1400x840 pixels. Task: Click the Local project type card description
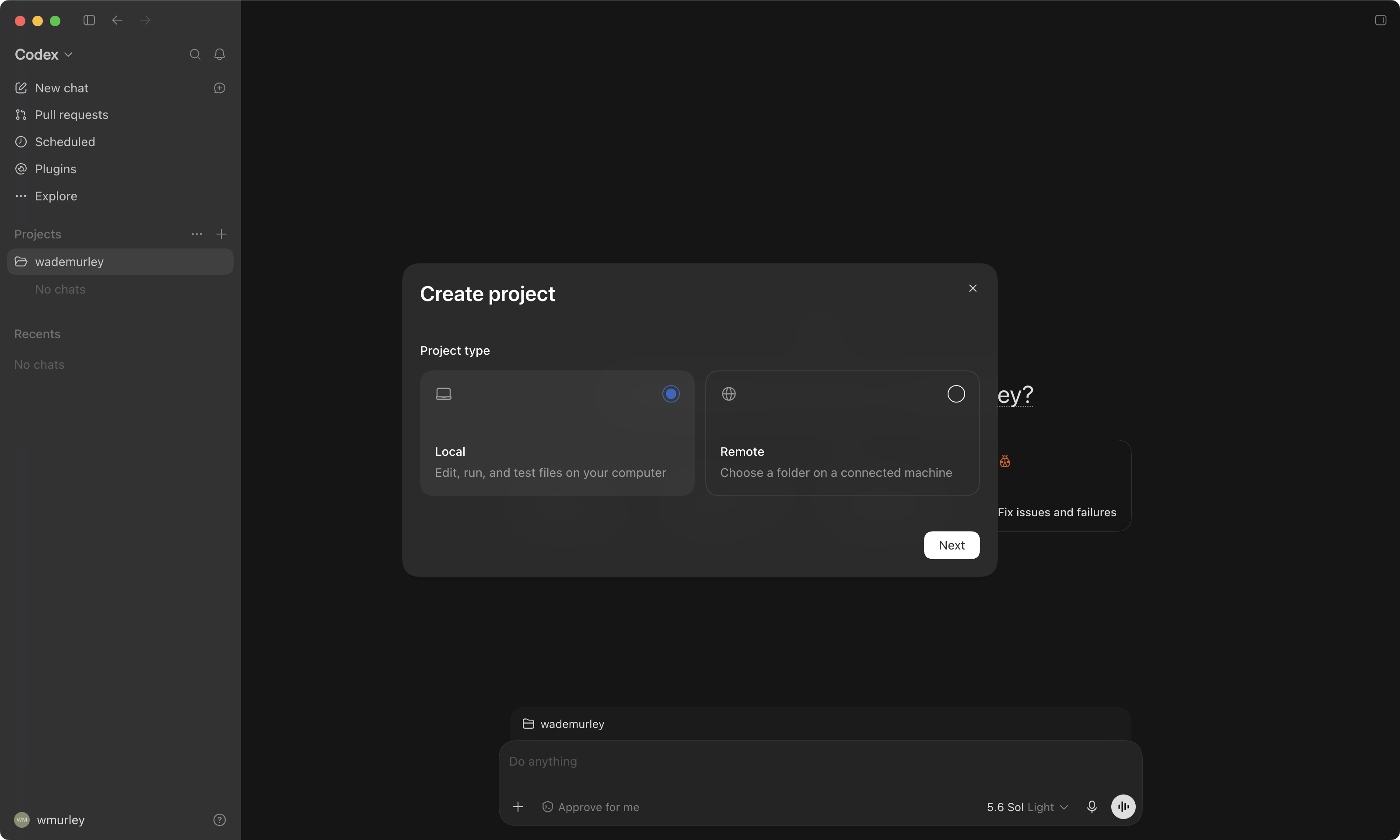(550, 472)
